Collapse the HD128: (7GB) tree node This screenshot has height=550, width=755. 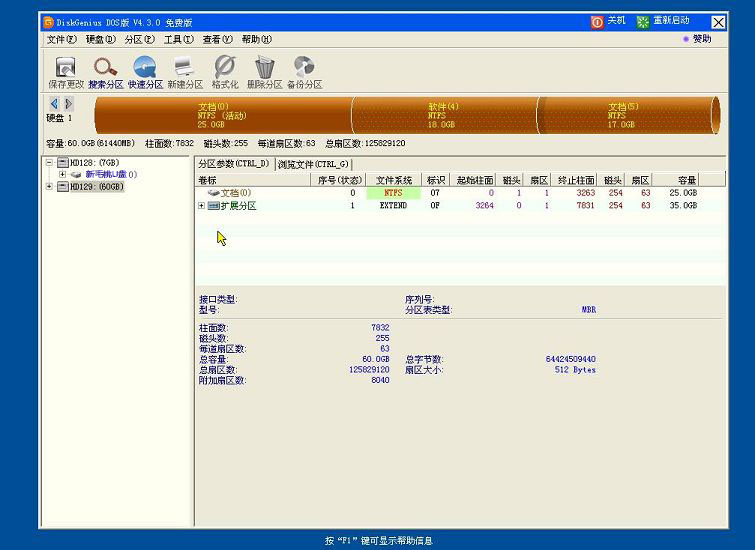(x=49, y=163)
